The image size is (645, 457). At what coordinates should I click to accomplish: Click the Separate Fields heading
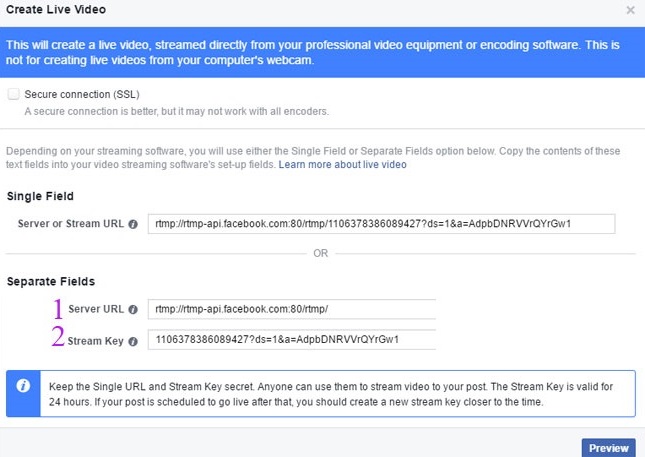(x=50, y=283)
